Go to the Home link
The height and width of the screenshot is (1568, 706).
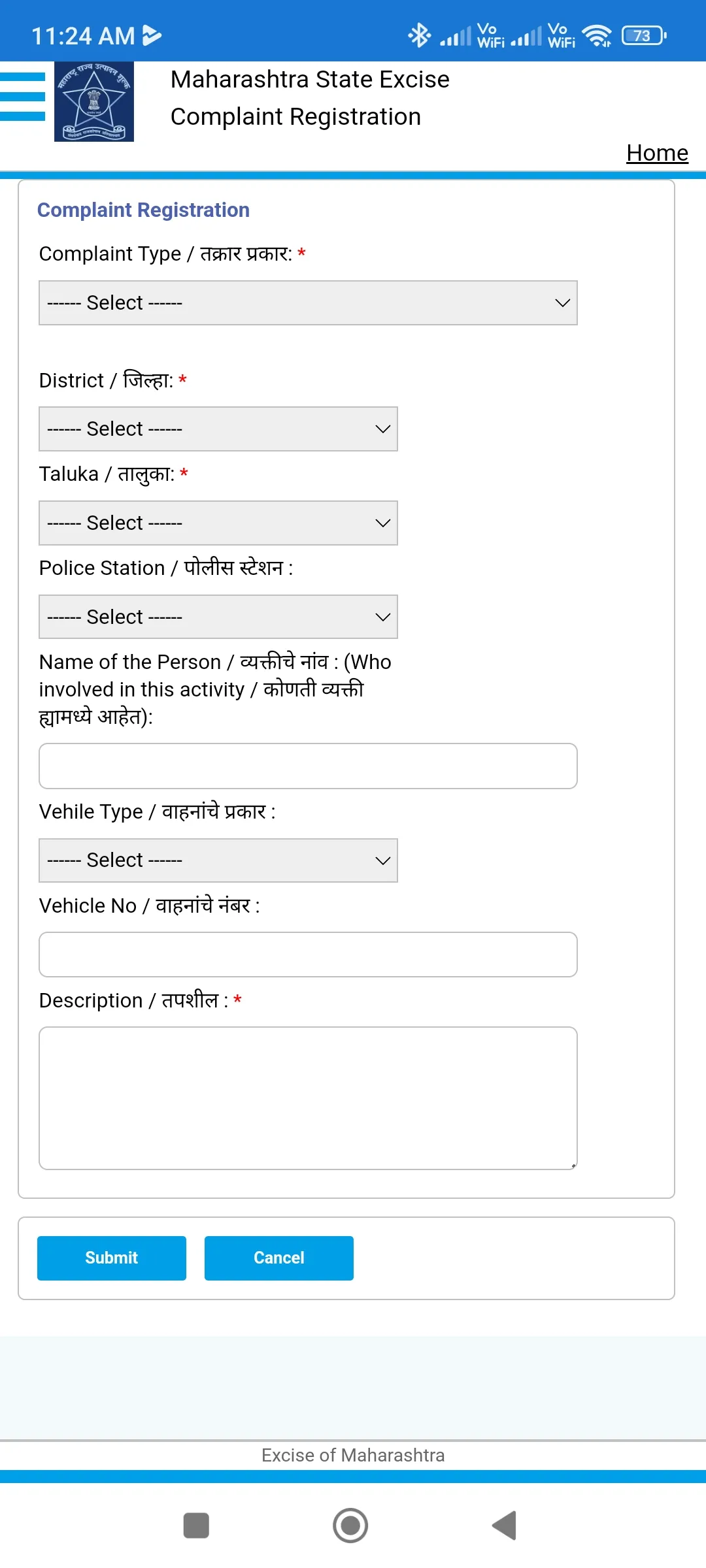[657, 153]
